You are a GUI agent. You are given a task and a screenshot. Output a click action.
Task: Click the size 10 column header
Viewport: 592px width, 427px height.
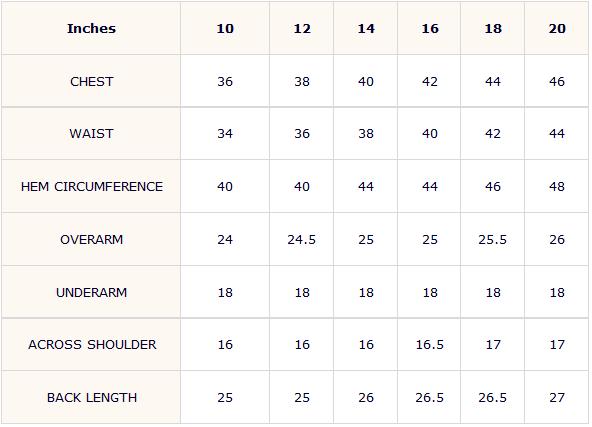[x=225, y=29]
